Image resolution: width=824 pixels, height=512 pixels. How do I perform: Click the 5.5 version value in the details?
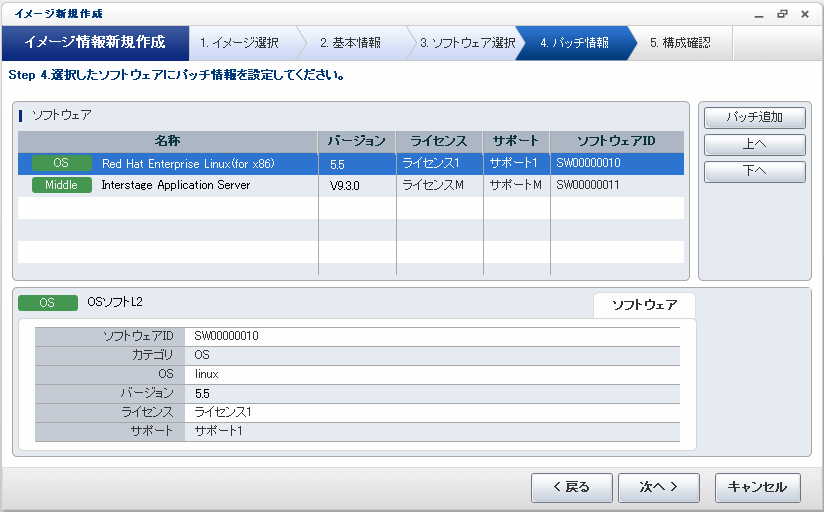tap(202, 394)
